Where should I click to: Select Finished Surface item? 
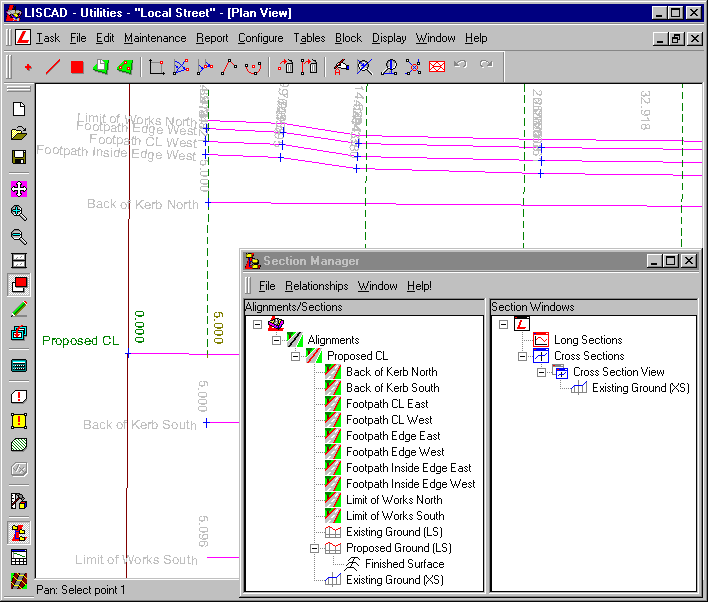click(405, 564)
